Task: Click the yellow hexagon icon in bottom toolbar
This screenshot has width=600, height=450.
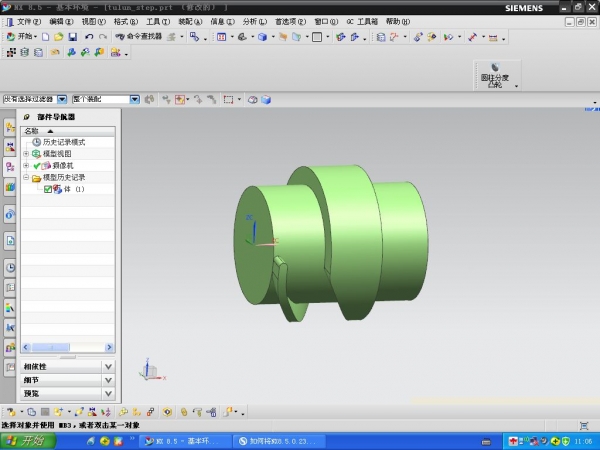Action: (x=167, y=412)
